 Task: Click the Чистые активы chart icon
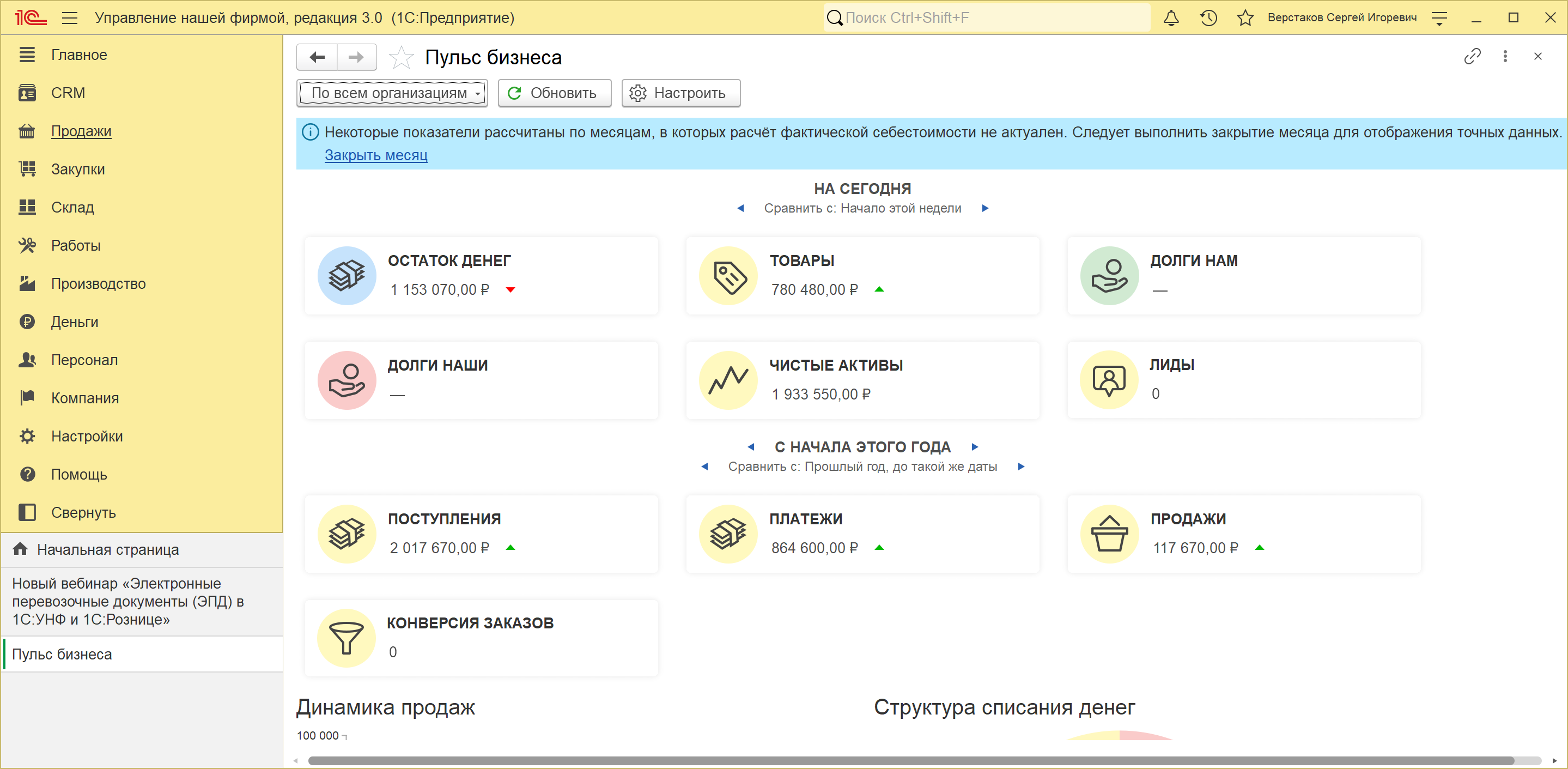(728, 380)
